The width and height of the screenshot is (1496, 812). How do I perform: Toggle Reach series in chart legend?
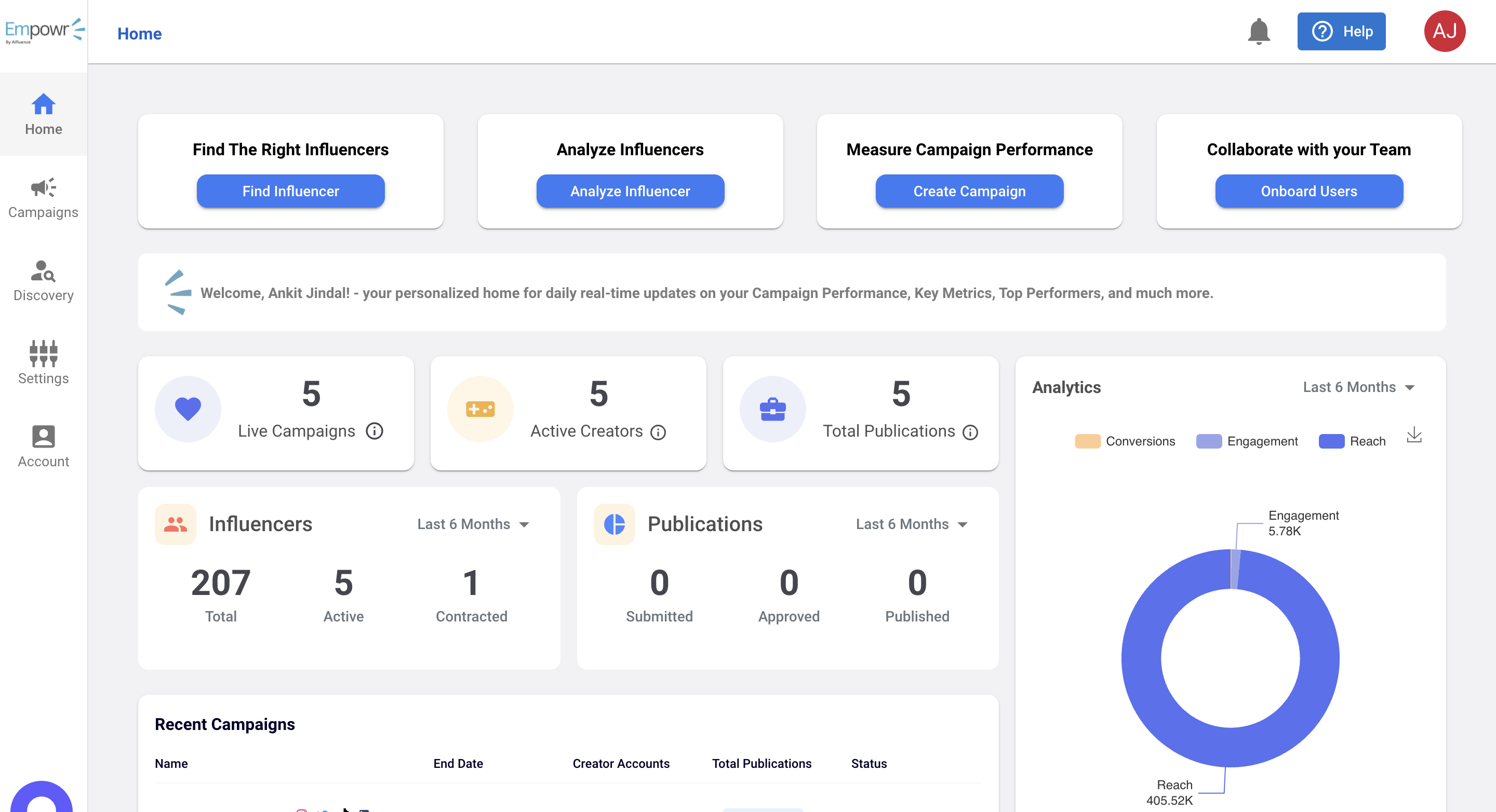[1352, 441]
